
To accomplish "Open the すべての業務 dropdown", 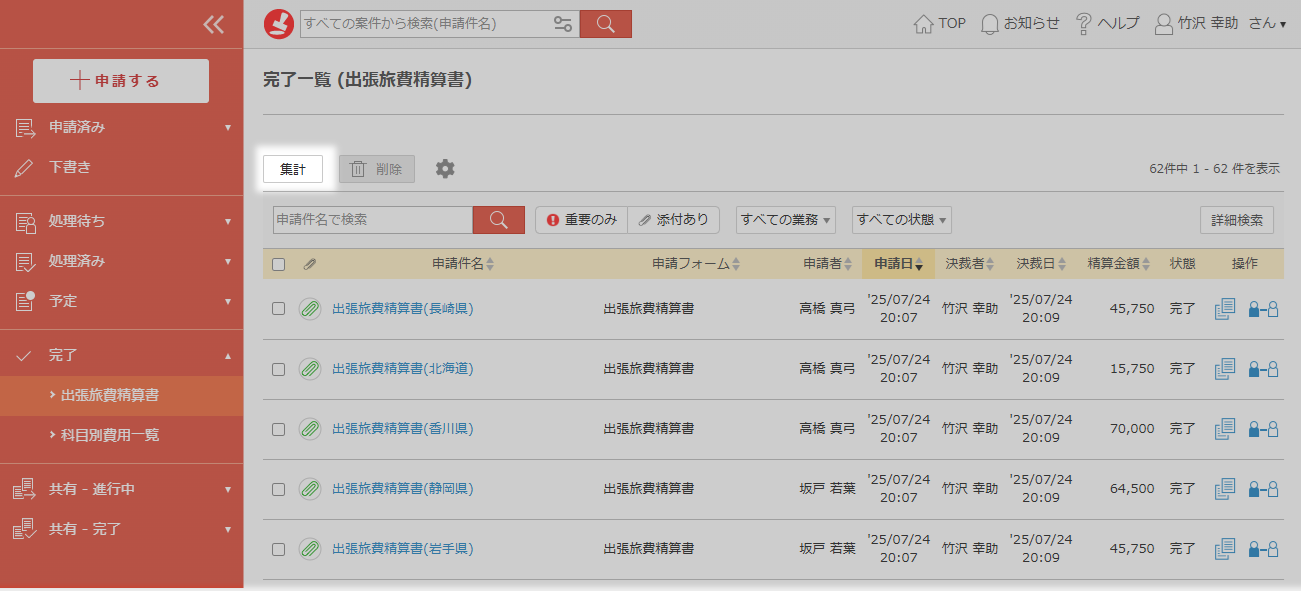I will (x=786, y=220).
